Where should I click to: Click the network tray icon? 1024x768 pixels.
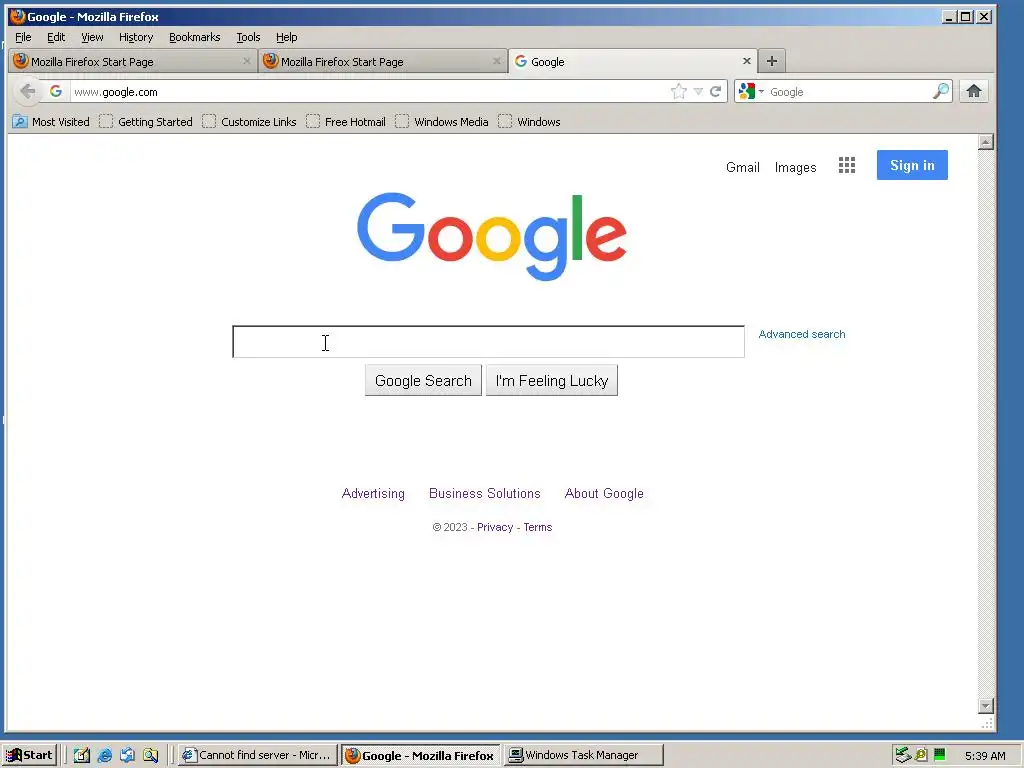tap(903, 755)
